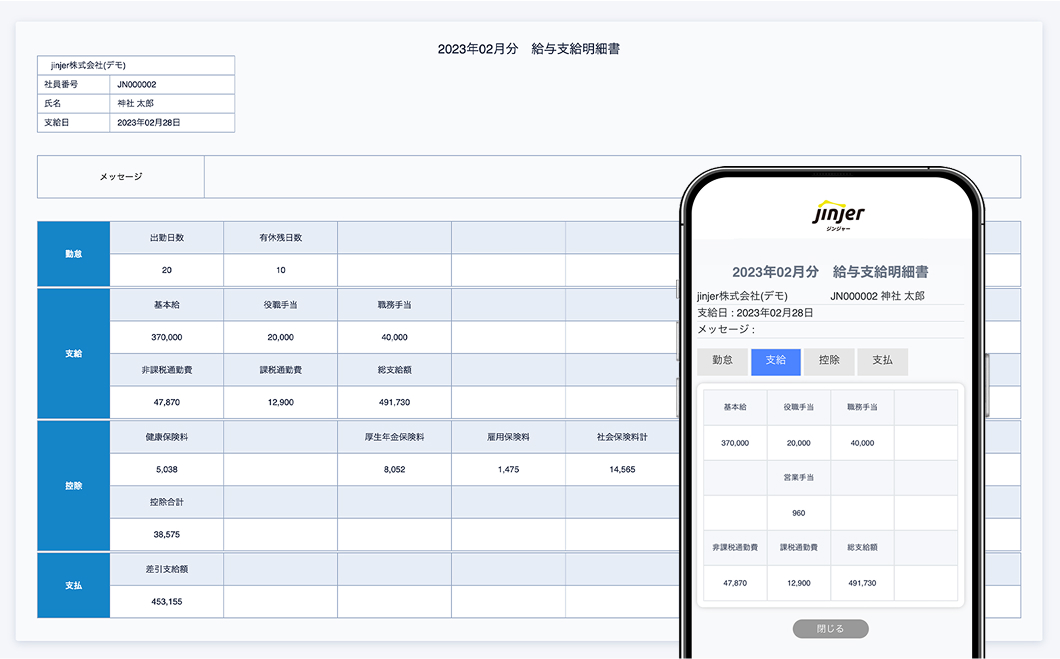This screenshot has height=659, width=1060.
Task: Click the jinjer logo on the phone screen
Action: coord(838,215)
